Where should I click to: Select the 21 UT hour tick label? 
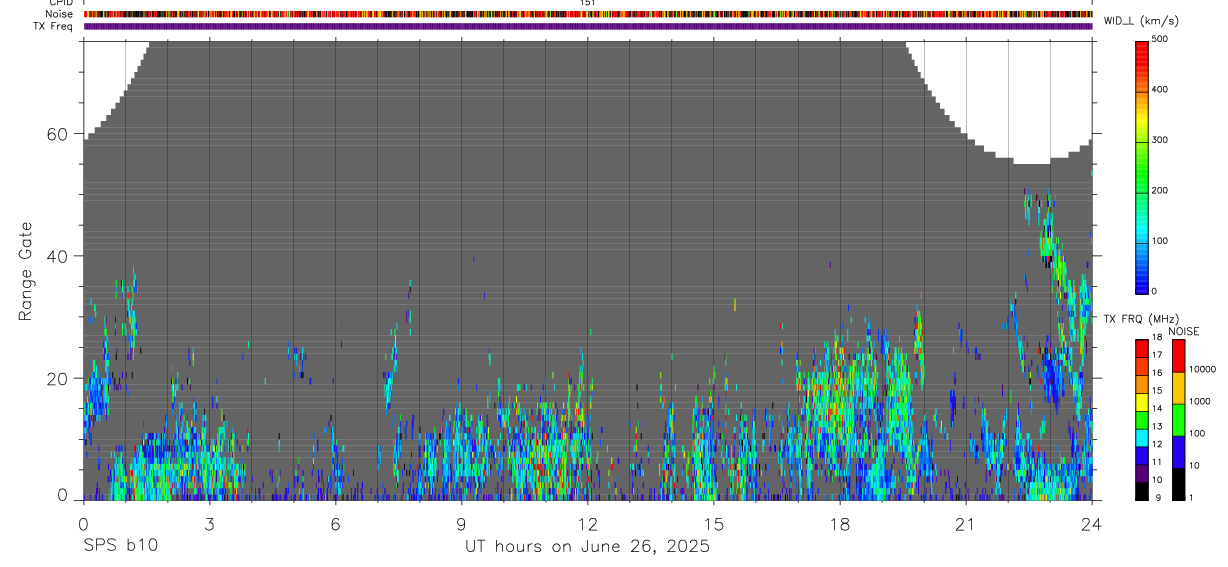pyautogui.click(x=965, y=524)
